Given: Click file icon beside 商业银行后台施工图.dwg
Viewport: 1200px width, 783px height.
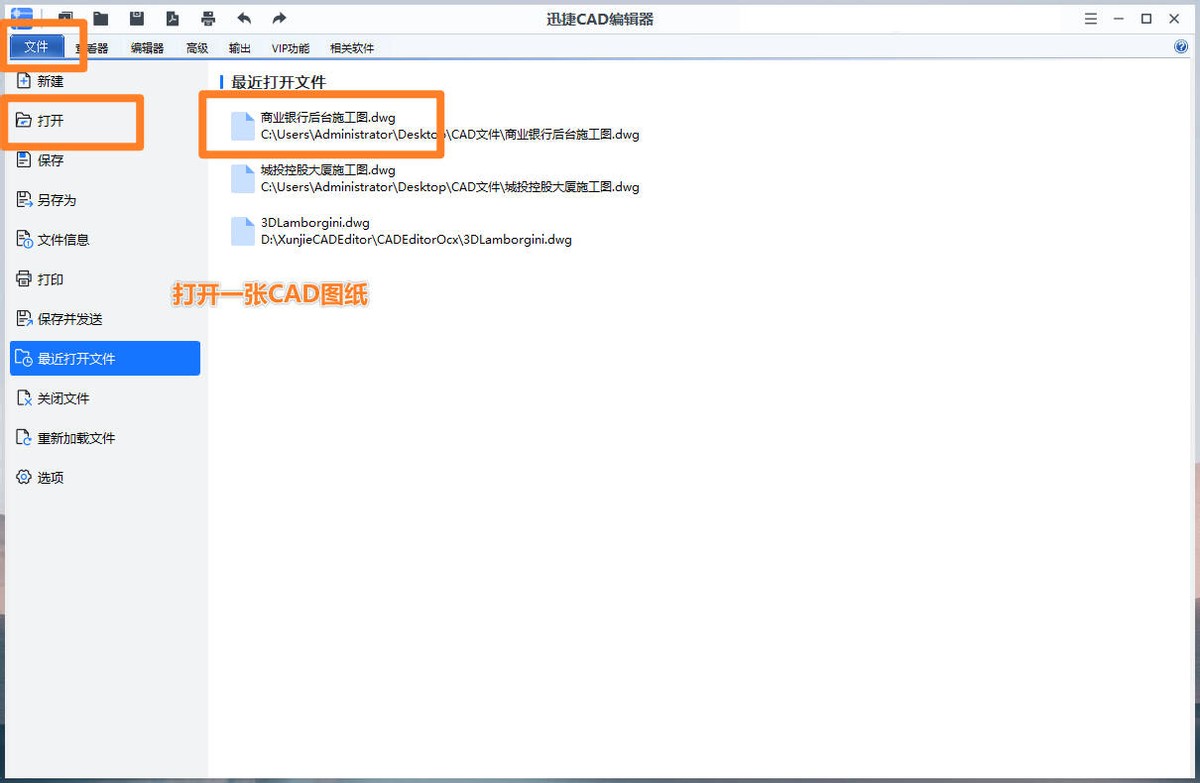Looking at the screenshot, I should (x=243, y=126).
